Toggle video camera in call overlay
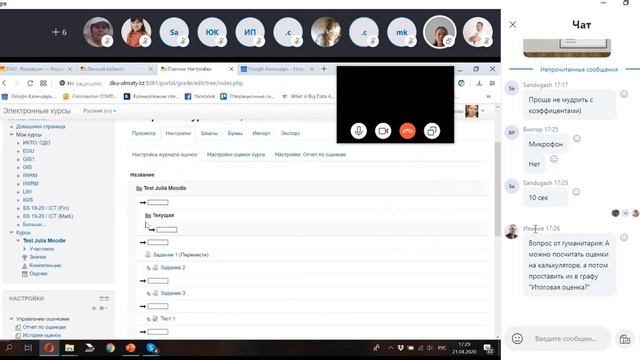The height and width of the screenshot is (360, 640). (383, 131)
